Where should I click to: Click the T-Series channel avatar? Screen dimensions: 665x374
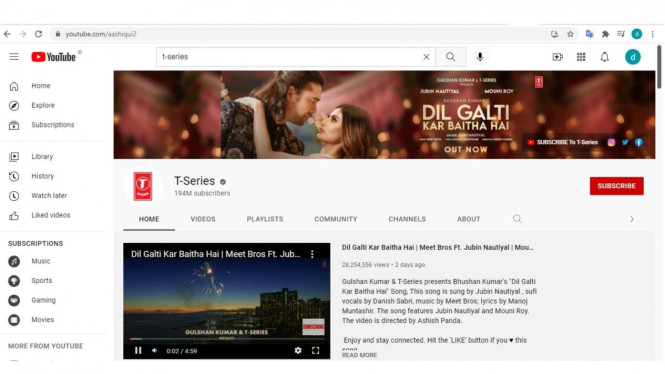[143, 186]
